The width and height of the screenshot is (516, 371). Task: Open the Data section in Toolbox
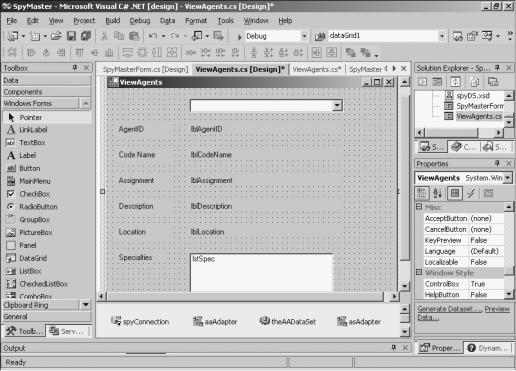(47, 80)
